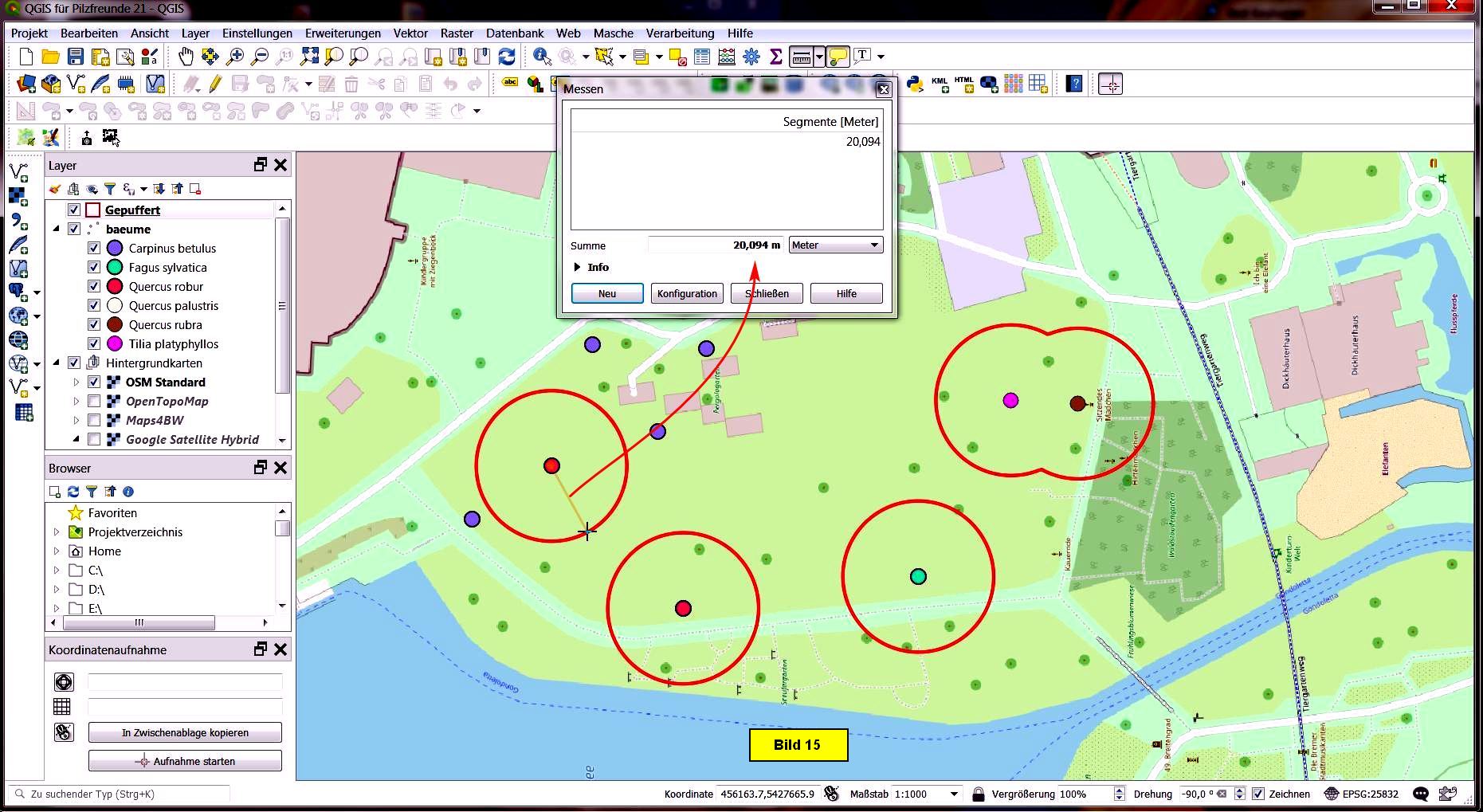Viewport: 1483px width, 812px height.
Task: Click the Quercus robur red color symbol
Action: pos(115,286)
